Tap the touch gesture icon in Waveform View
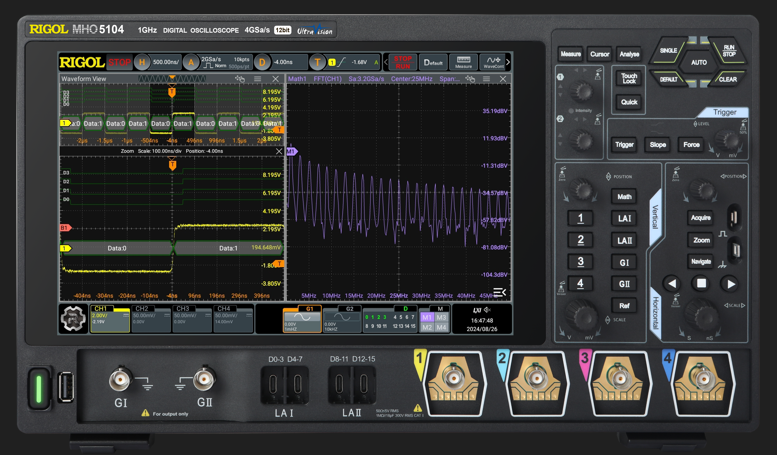This screenshot has width=777, height=455. 240,79
